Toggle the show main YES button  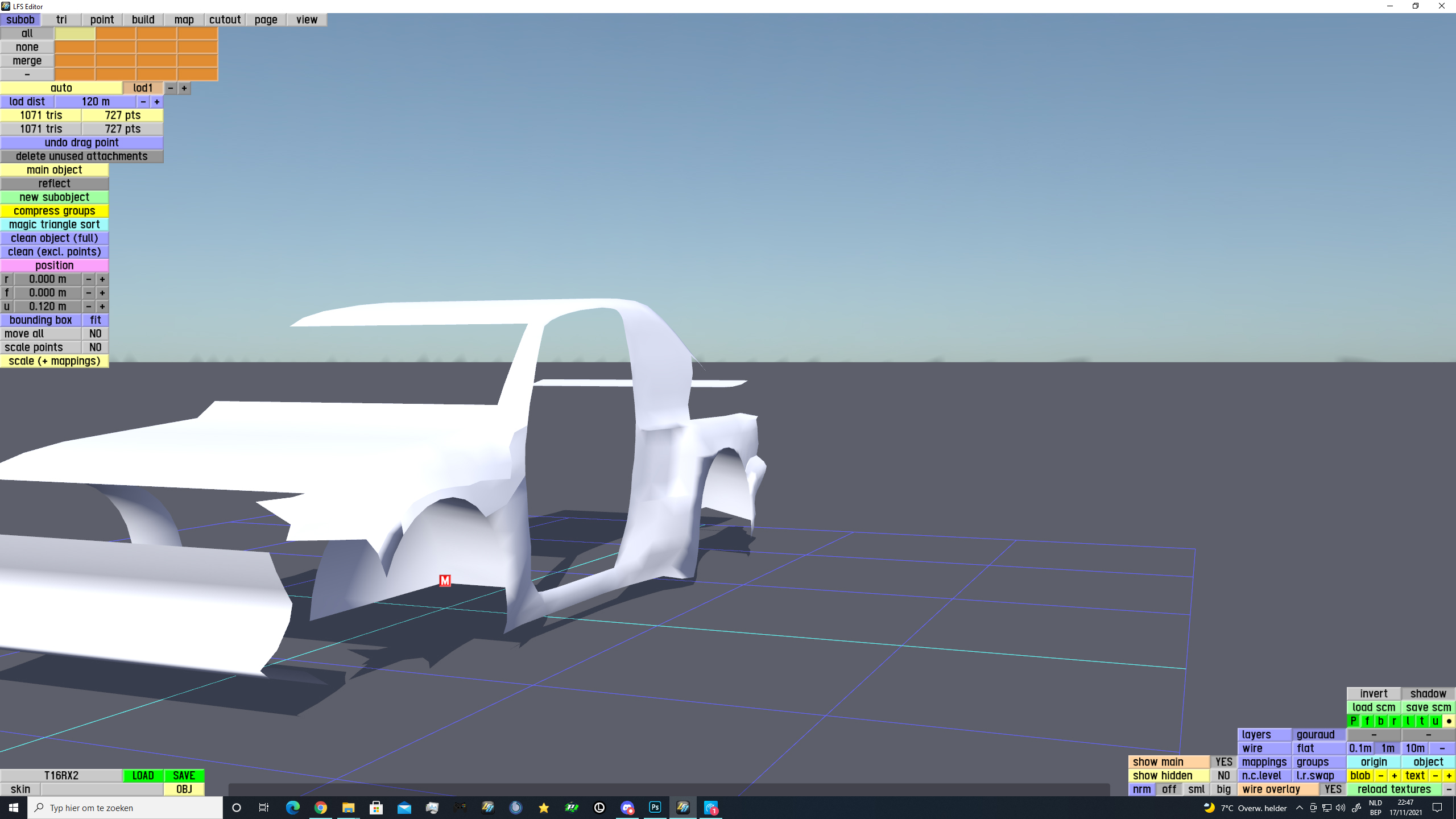[x=1223, y=762]
